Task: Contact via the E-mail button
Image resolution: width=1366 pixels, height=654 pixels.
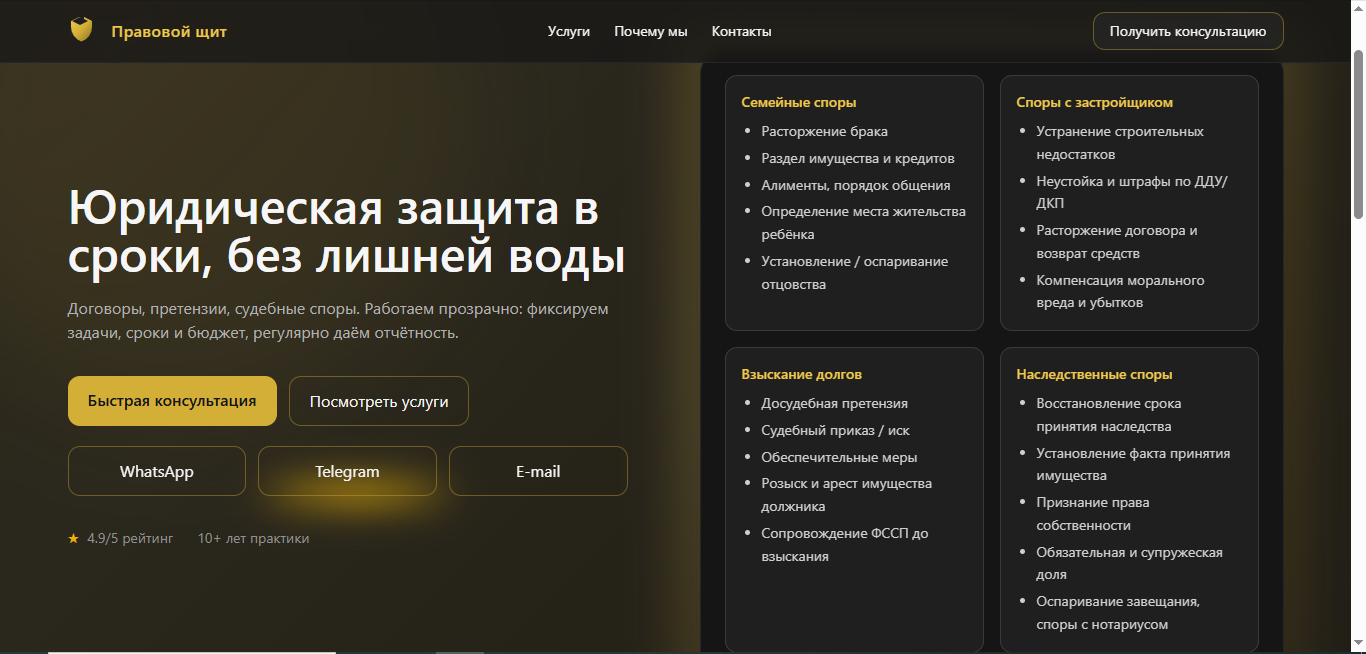Action: pyautogui.click(x=538, y=471)
